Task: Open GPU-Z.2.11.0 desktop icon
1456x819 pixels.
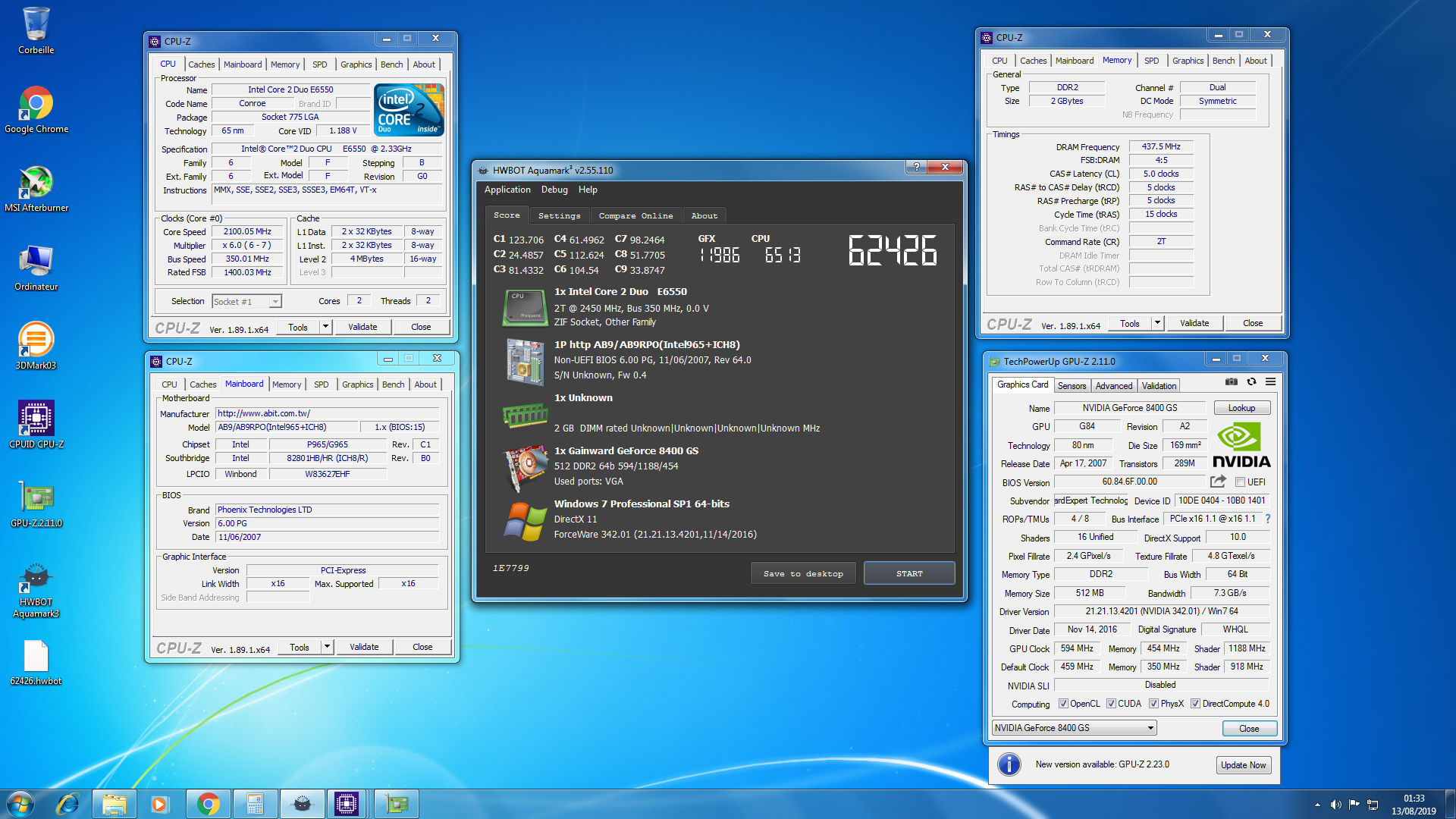Action: [36, 504]
